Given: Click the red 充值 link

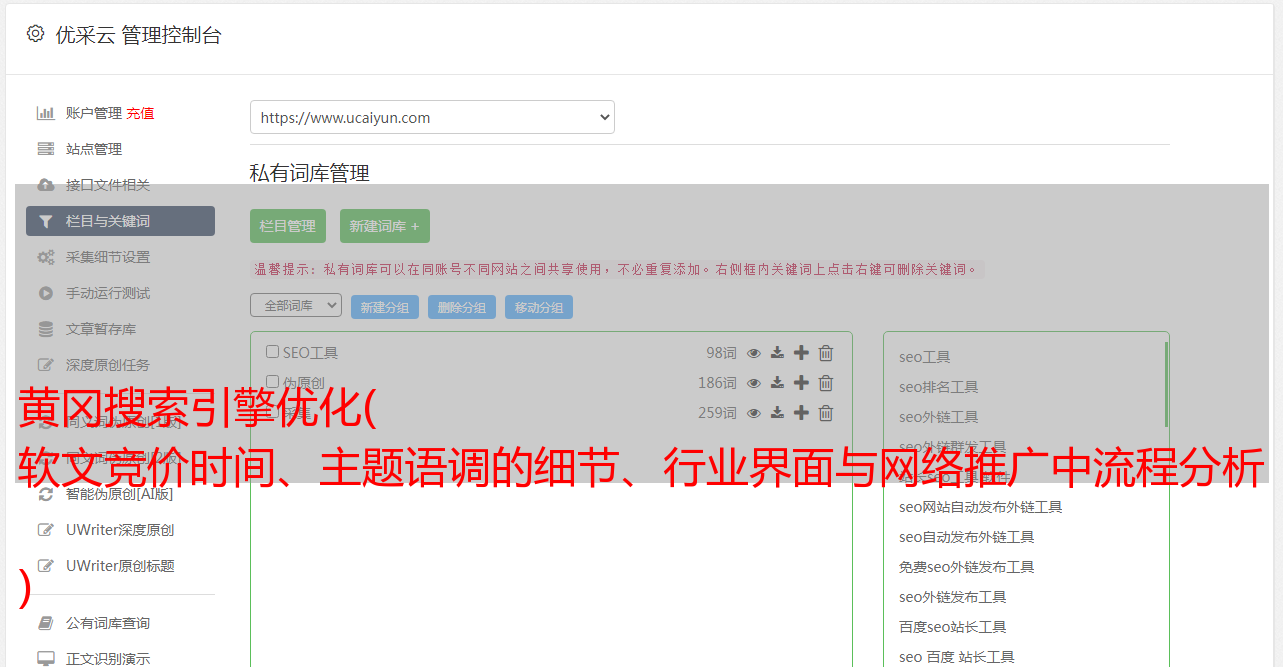Looking at the screenshot, I should [x=140, y=113].
